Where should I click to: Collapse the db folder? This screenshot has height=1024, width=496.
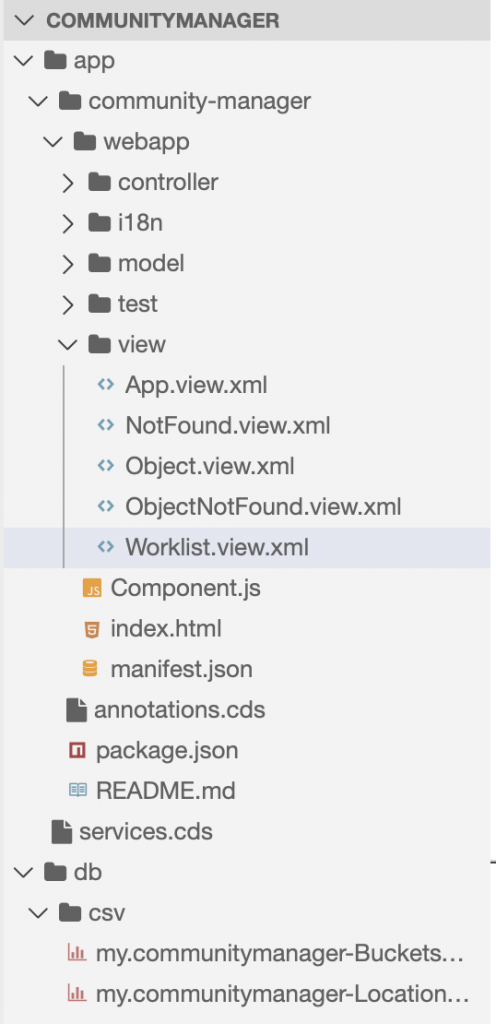pos(24,872)
